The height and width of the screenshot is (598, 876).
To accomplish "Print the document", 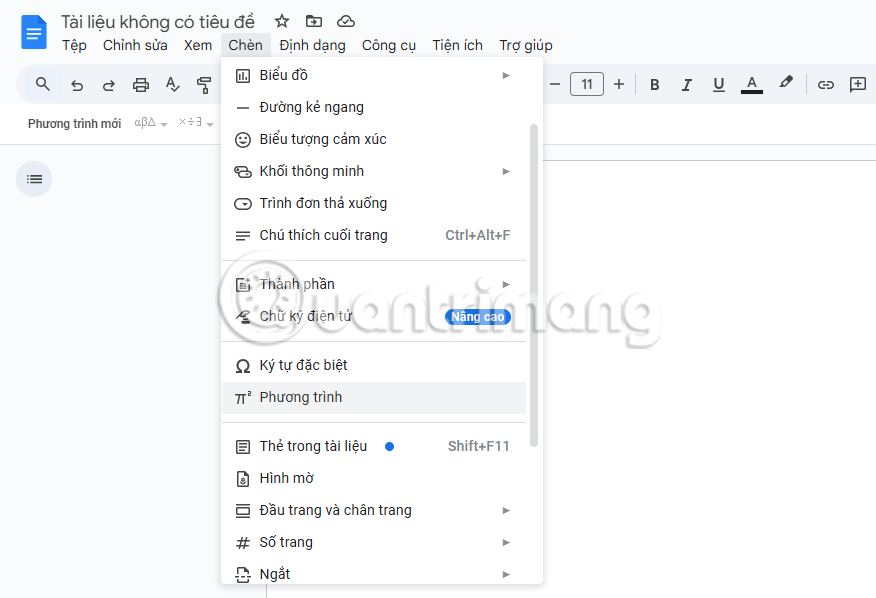I will click(141, 85).
